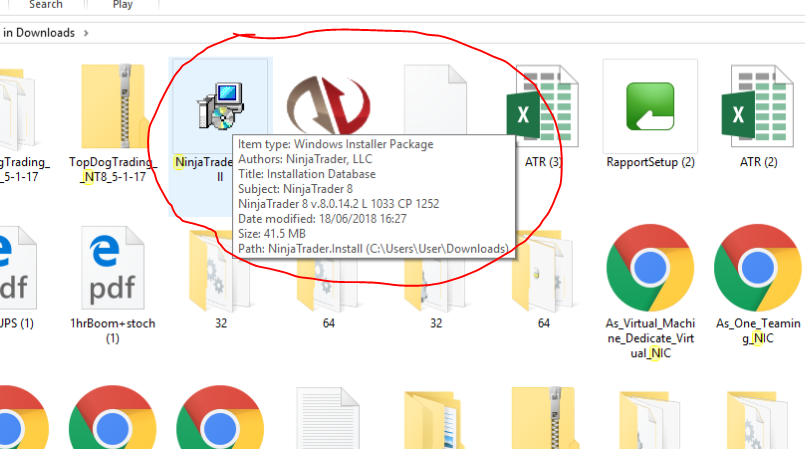Select the NinjaTrader installer package icon
The image size is (805, 449).
point(221,106)
